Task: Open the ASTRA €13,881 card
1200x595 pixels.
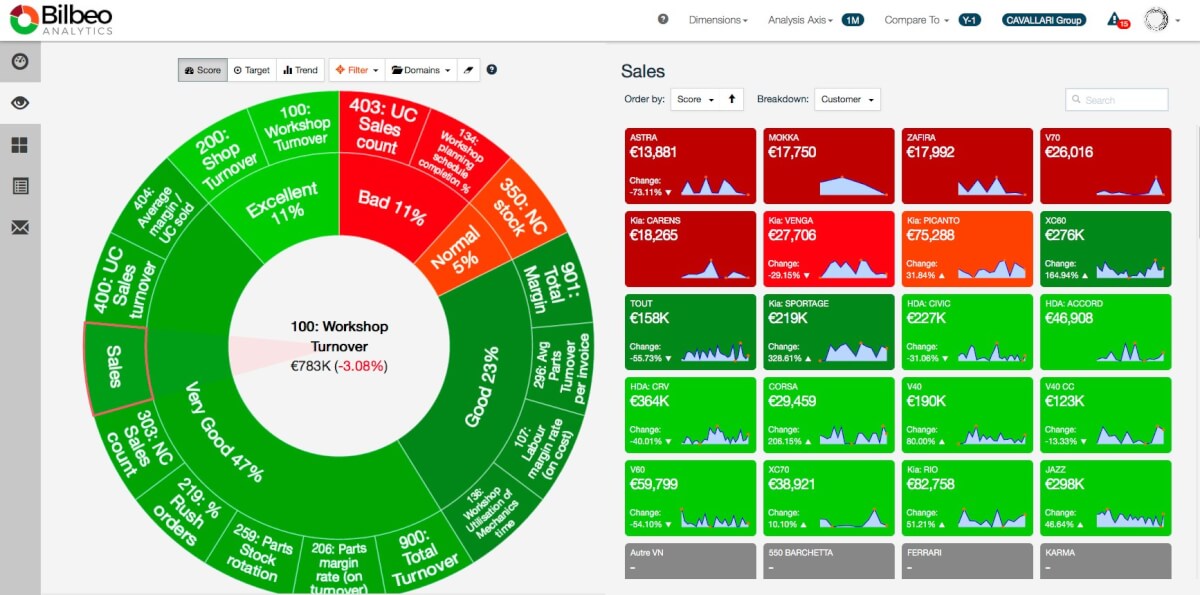Action: 689,166
